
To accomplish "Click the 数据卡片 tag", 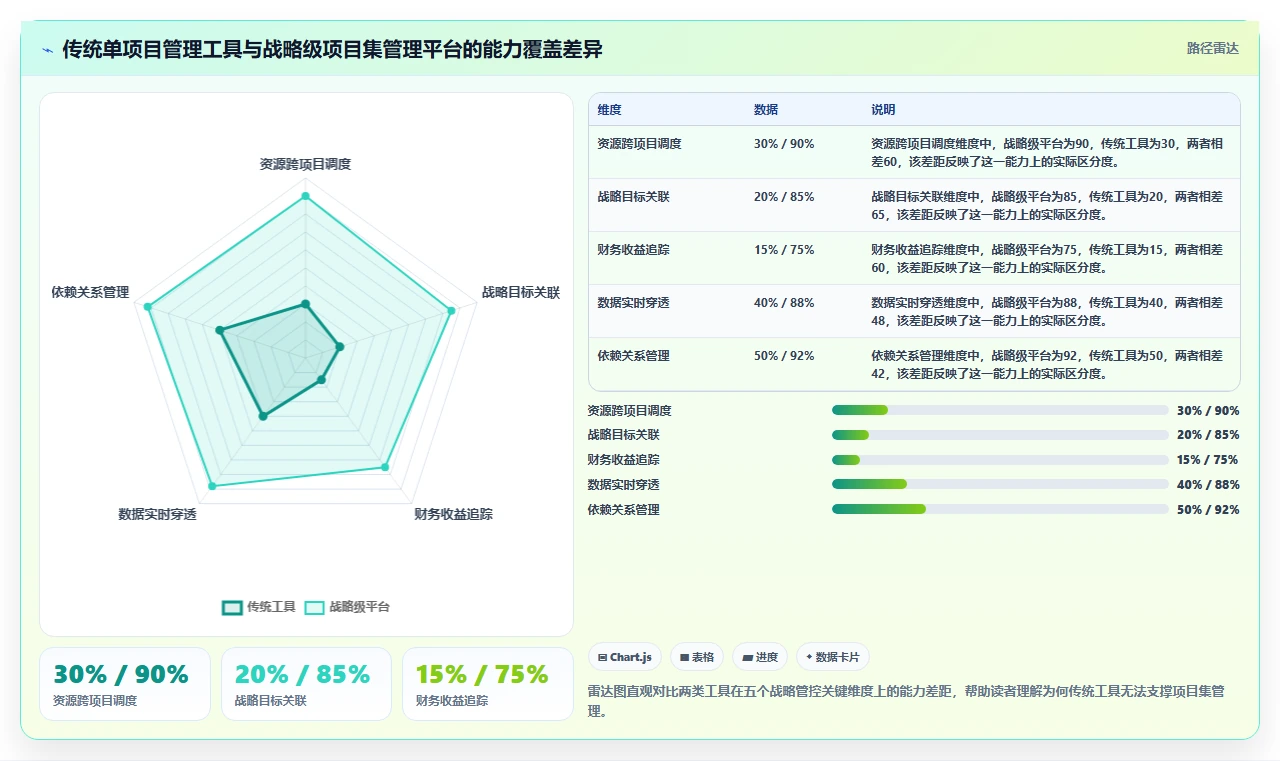I will click(833, 657).
